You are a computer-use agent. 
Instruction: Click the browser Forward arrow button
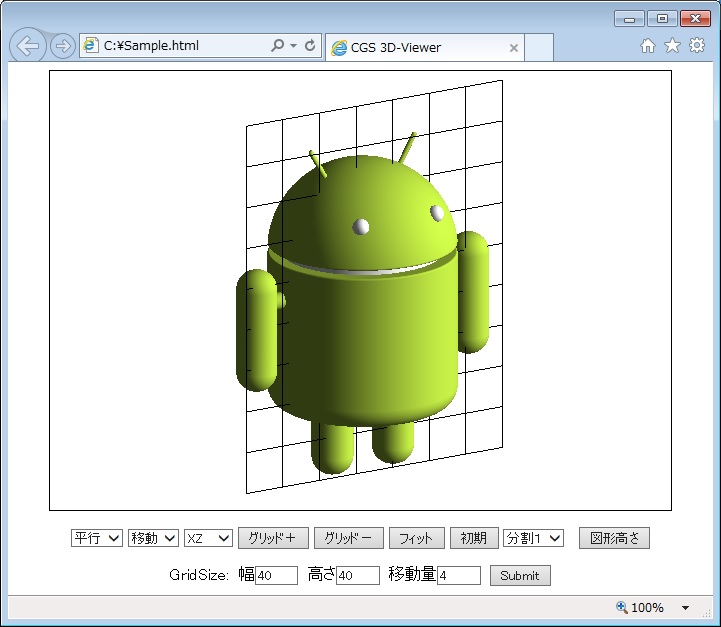tap(63, 46)
